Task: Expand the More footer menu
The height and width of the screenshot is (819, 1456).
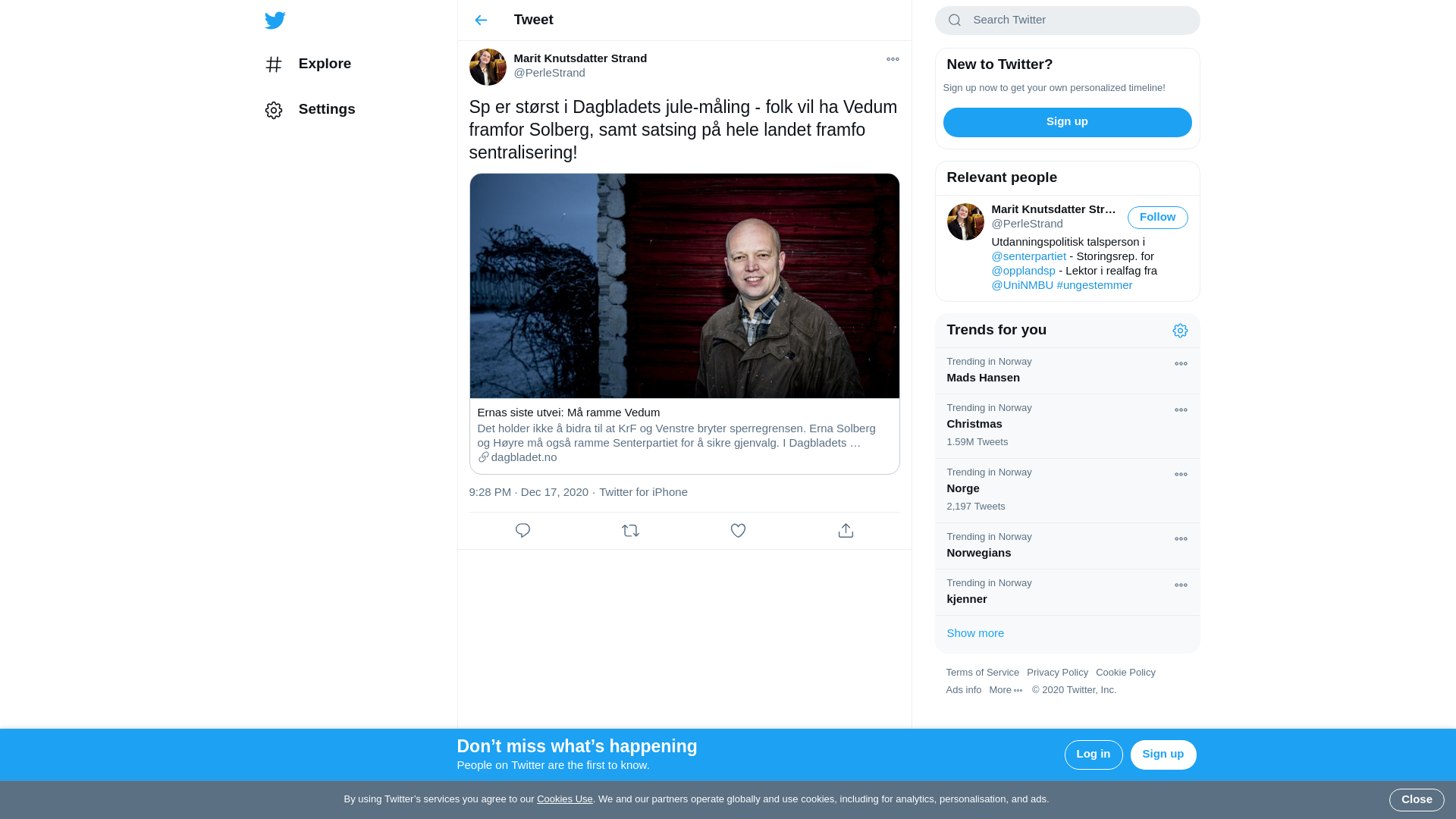Action: pyautogui.click(x=1006, y=690)
